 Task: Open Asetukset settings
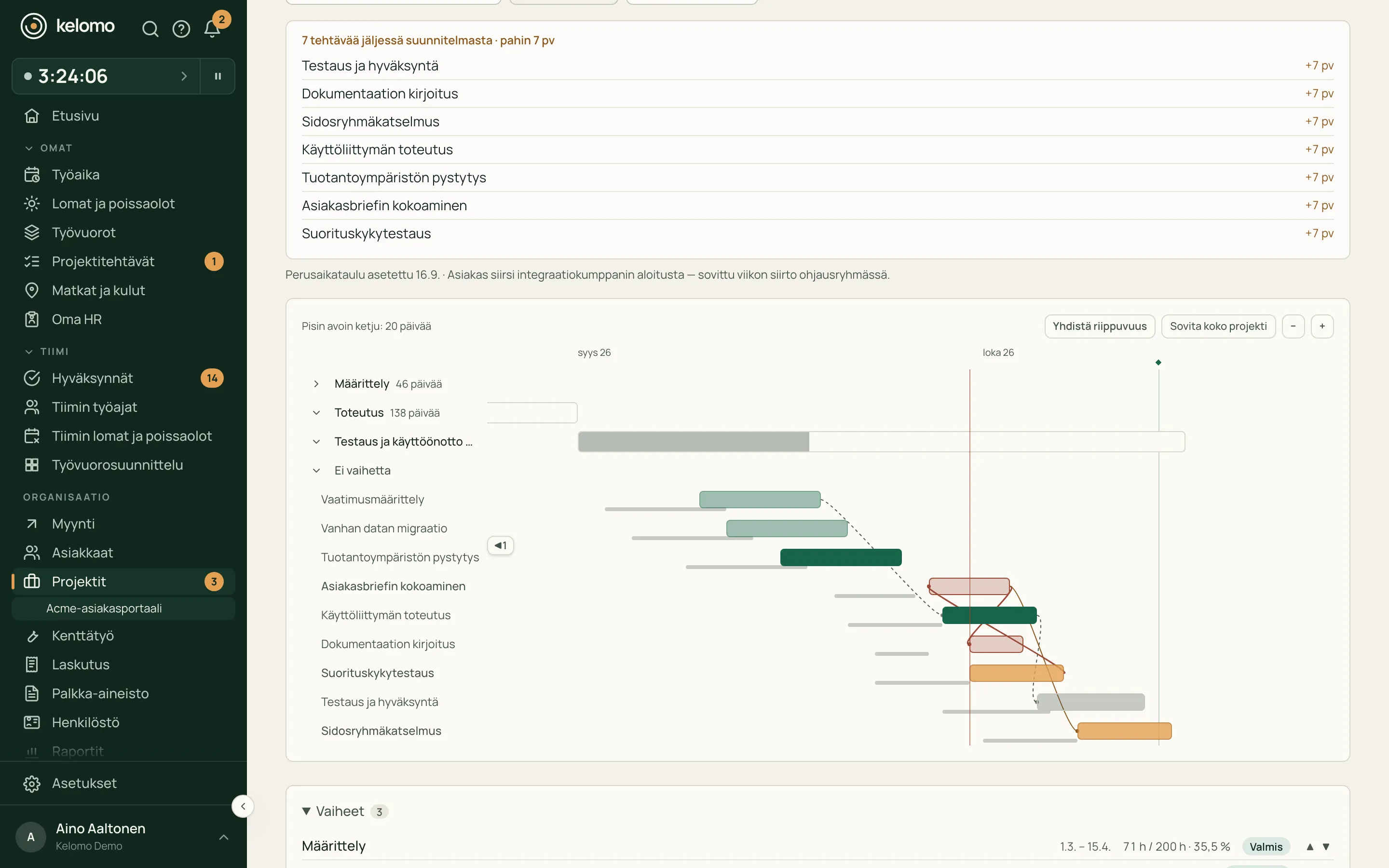pos(123,784)
